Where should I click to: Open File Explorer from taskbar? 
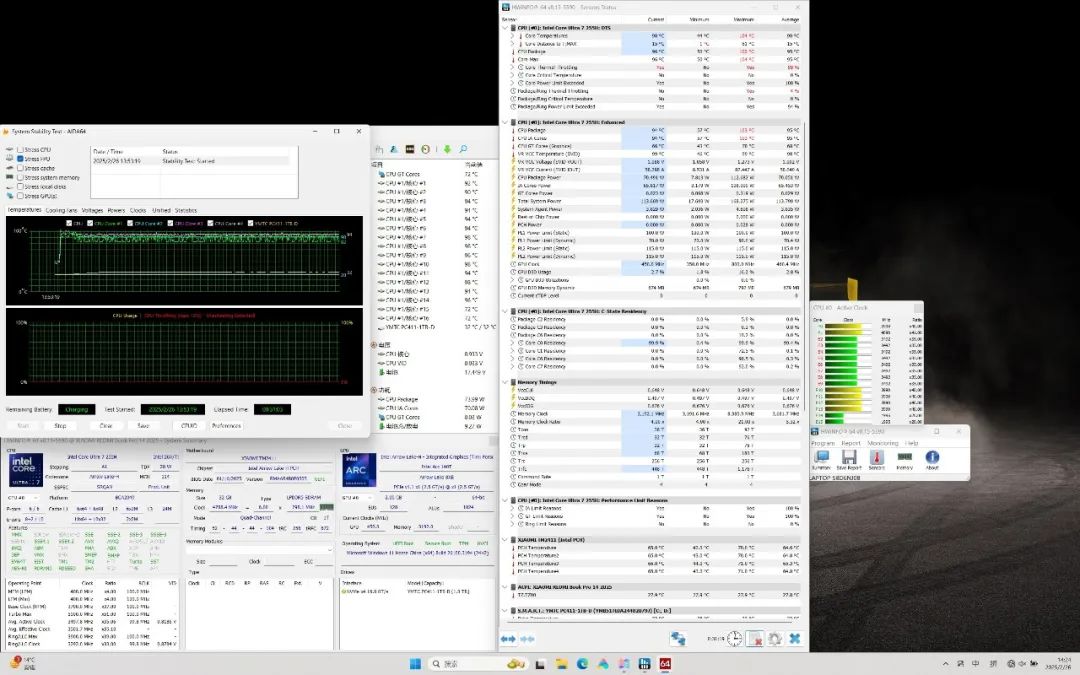(x=561, y=664)
